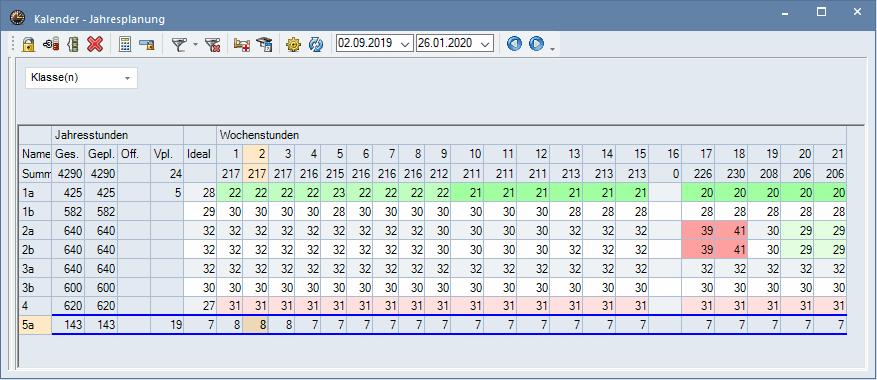The image size is (877, 380).
Task: Click the graduation cap icon
Action: coord(264,44)
